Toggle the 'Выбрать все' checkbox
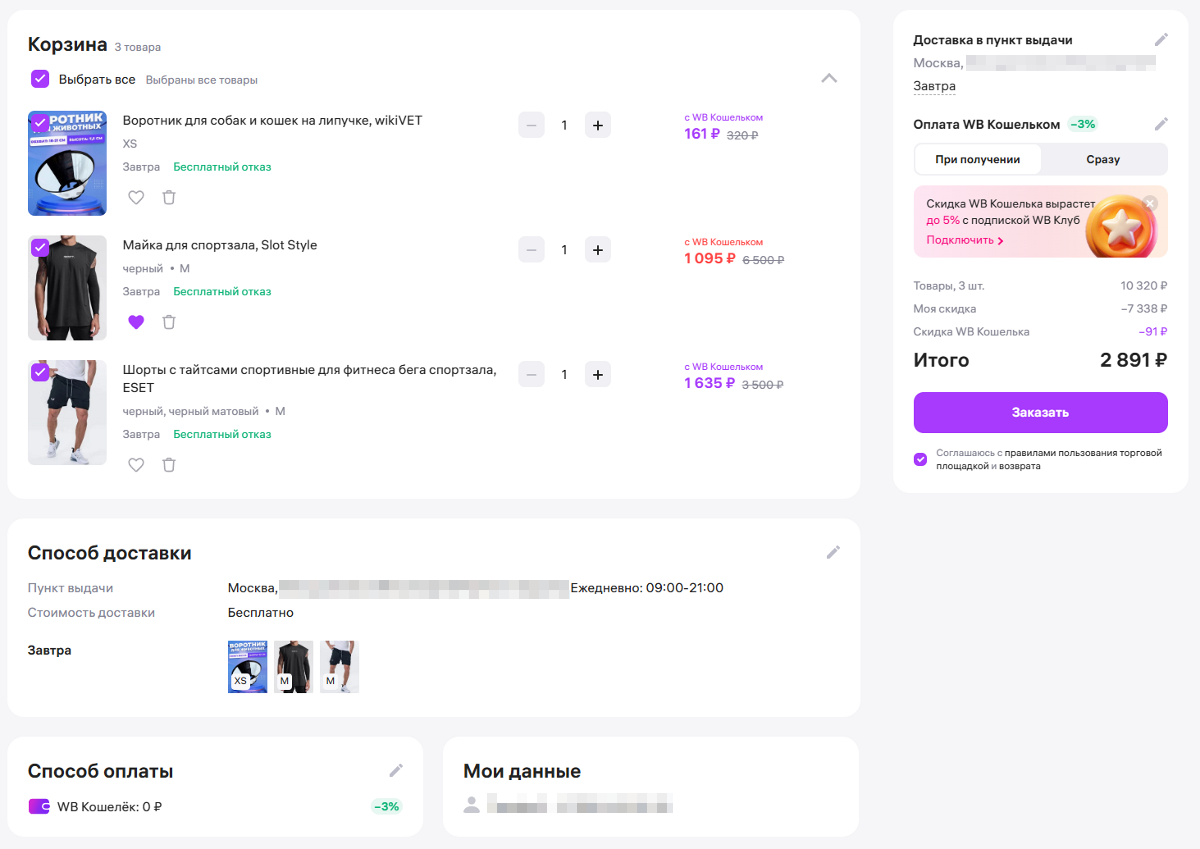Image resolution: width=1200 pixels, height=849 pixels. tap(40, 79)
